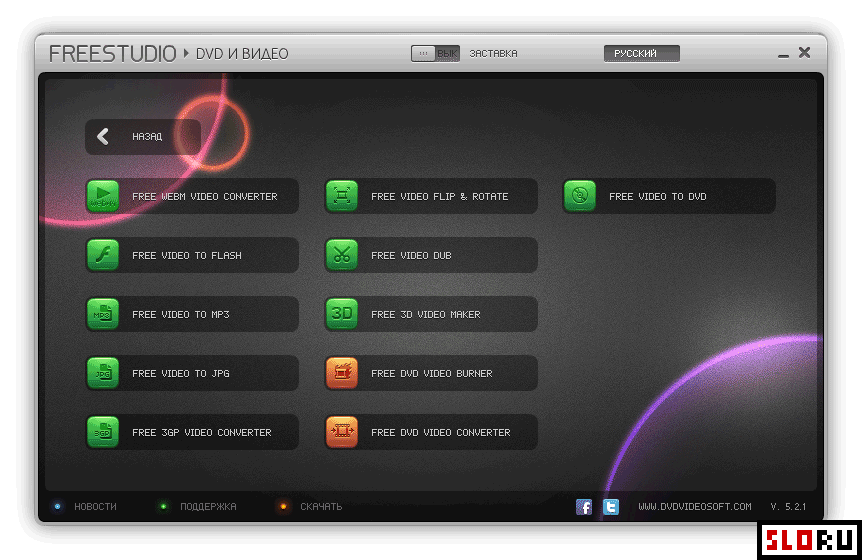Open the ПОДДЕРЖКА footer item
The width and height of the screenshot is (862, 560).
(208, 507)
